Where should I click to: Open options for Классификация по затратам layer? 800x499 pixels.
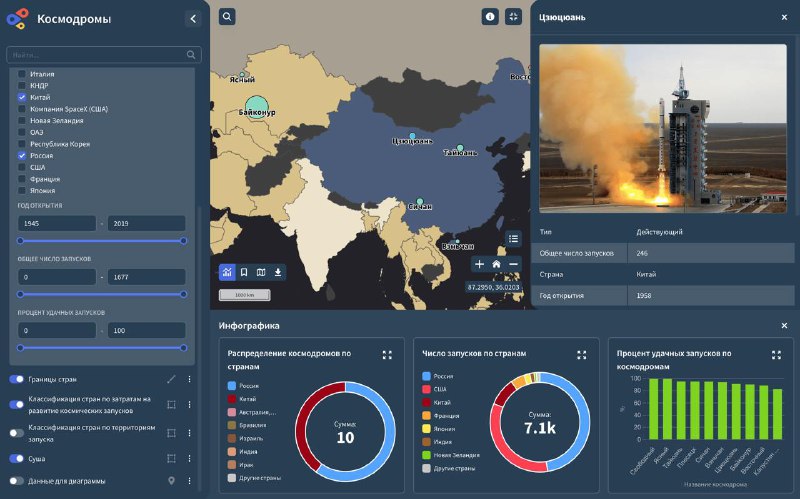(x=189, y=405)
